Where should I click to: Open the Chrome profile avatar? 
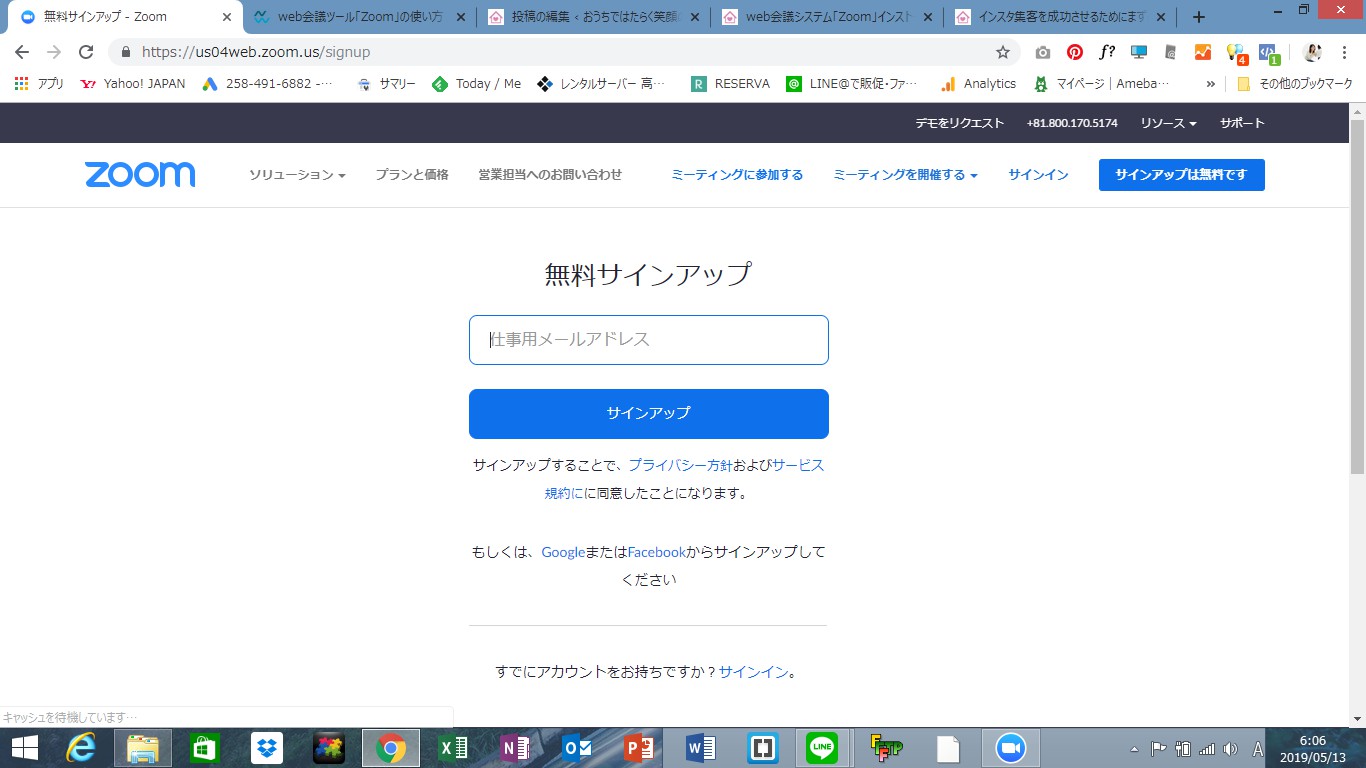tap(1313, 52)
